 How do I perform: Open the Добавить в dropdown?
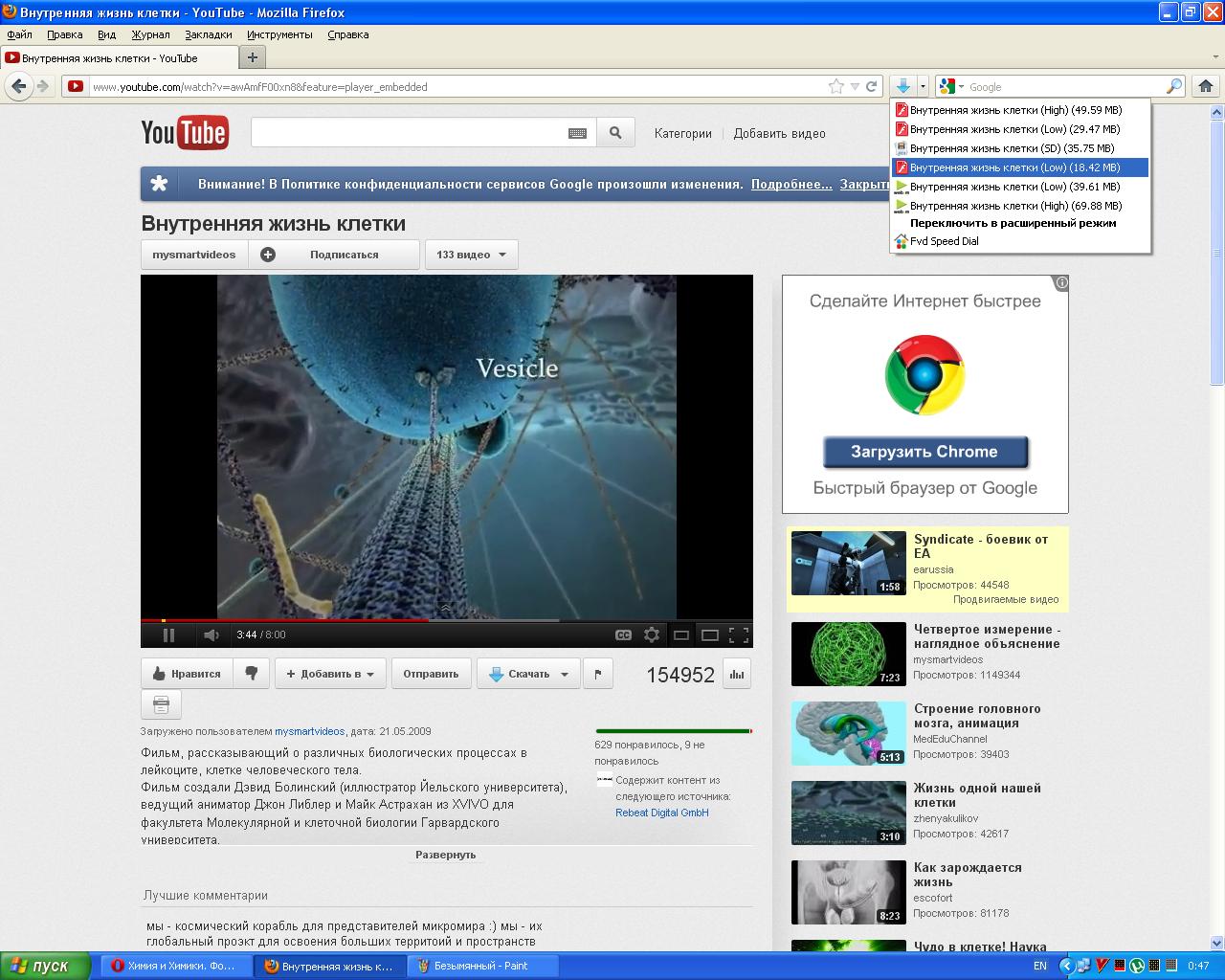click(x=331, y=674)
